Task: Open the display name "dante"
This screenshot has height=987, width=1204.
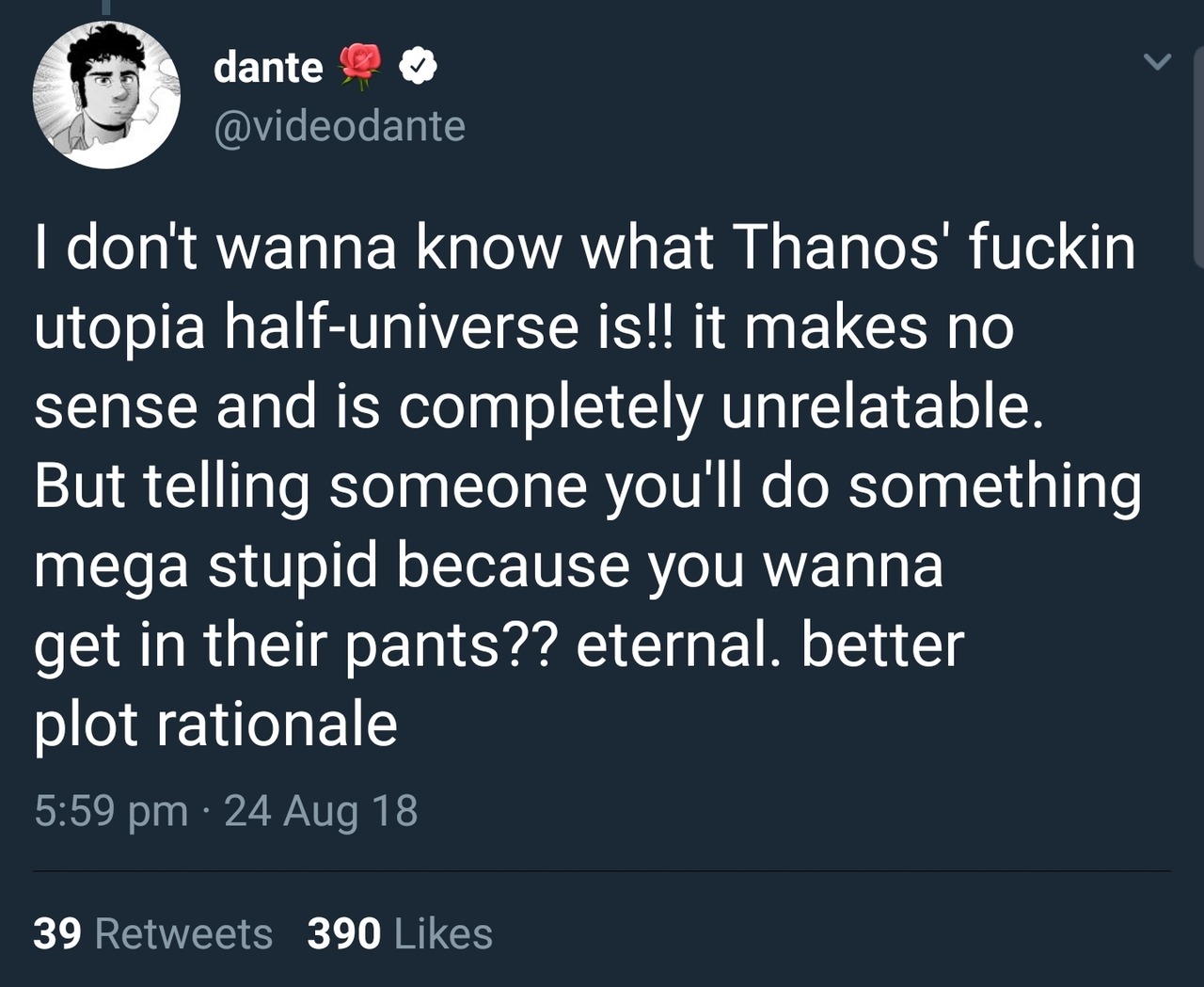Action: point(268,67)
